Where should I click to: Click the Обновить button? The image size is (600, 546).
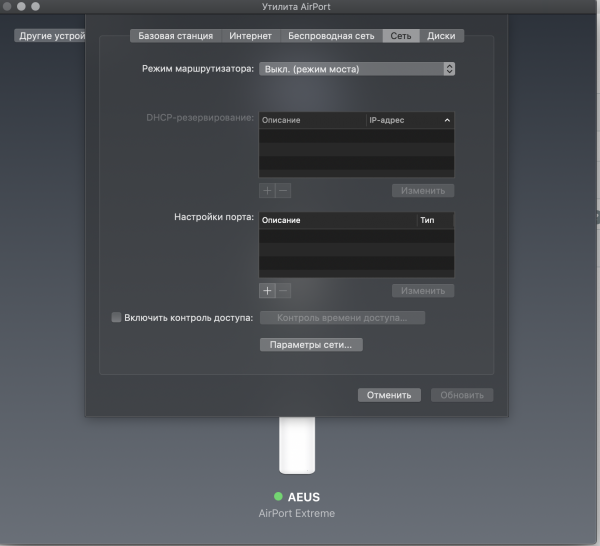[x=462, y=395]
